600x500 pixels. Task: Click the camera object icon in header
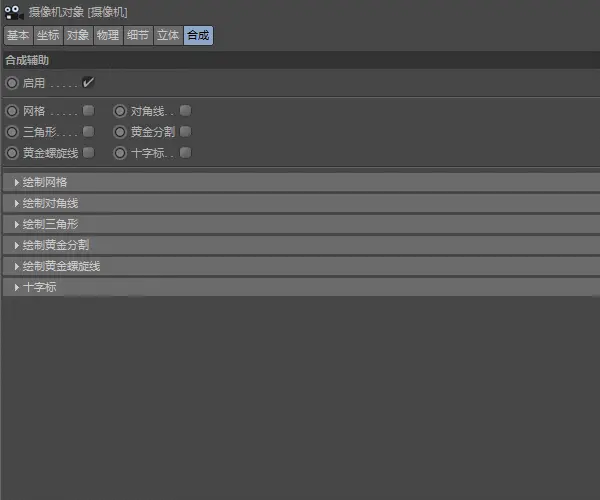pyautogui.click(x=14, y=11)
